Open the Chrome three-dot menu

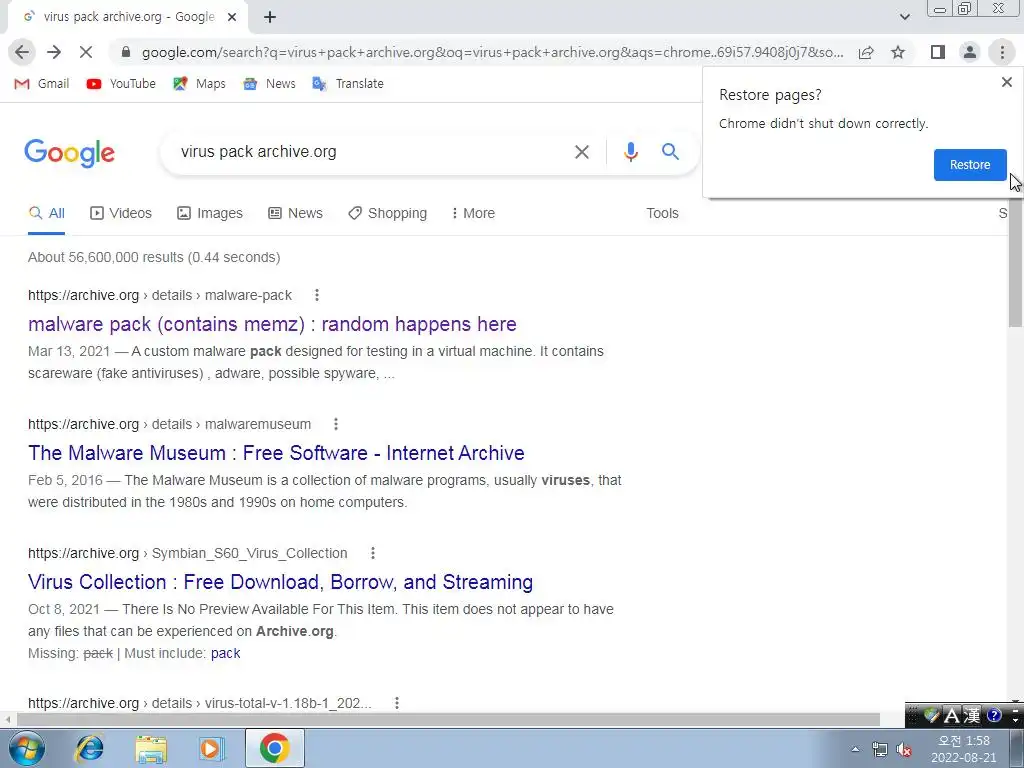pos(1002,52)
